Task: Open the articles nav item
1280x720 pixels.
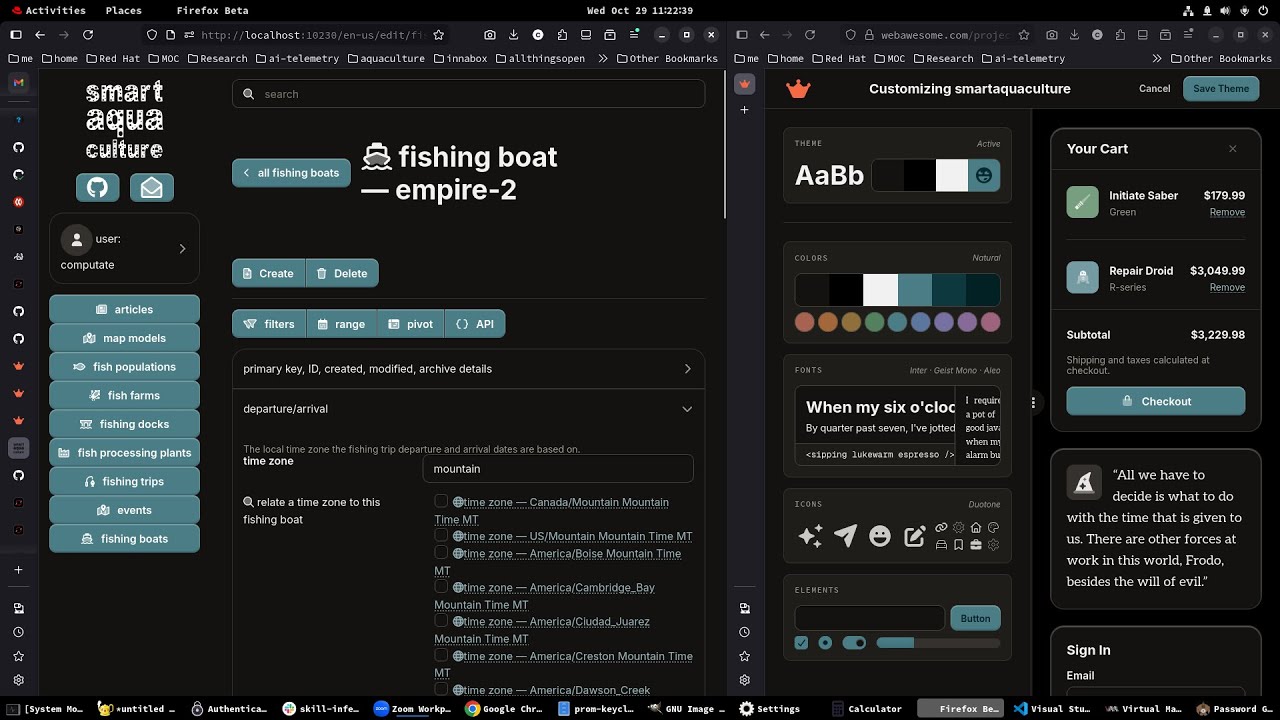Action: tap(124, 310)
